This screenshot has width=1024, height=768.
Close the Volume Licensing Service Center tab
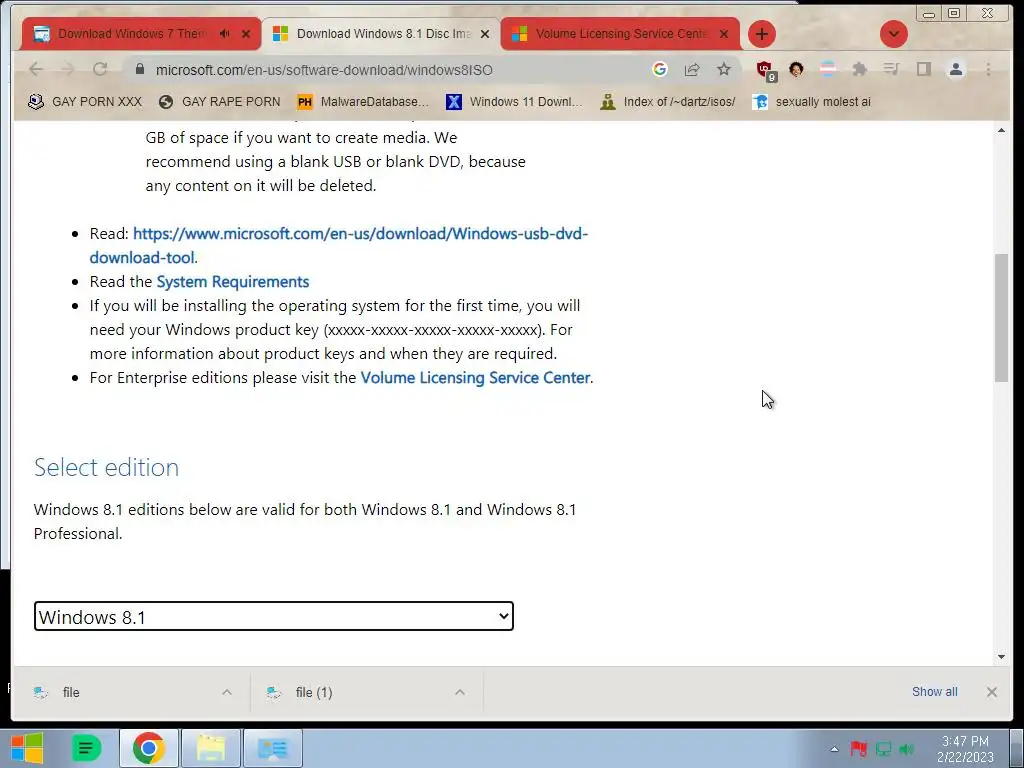tap(724, 34)
